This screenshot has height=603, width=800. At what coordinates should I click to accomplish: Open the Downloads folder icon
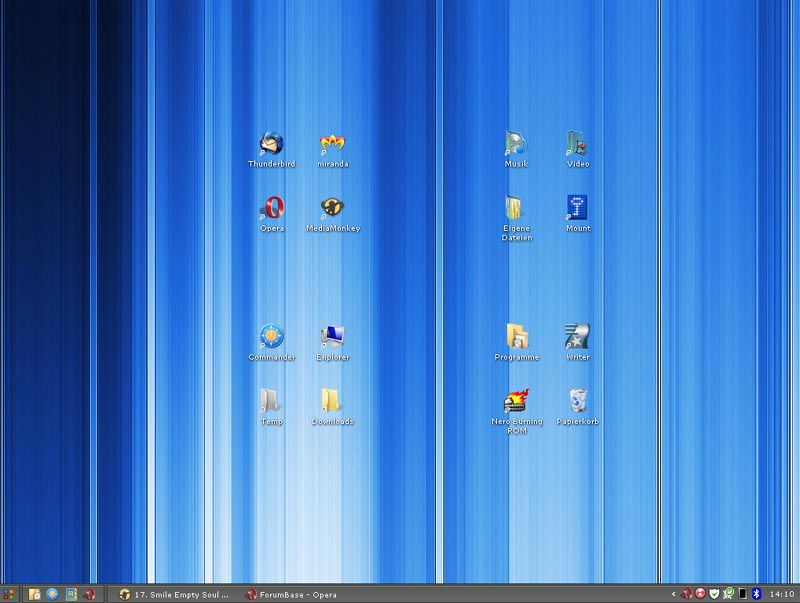coord(333,407)
